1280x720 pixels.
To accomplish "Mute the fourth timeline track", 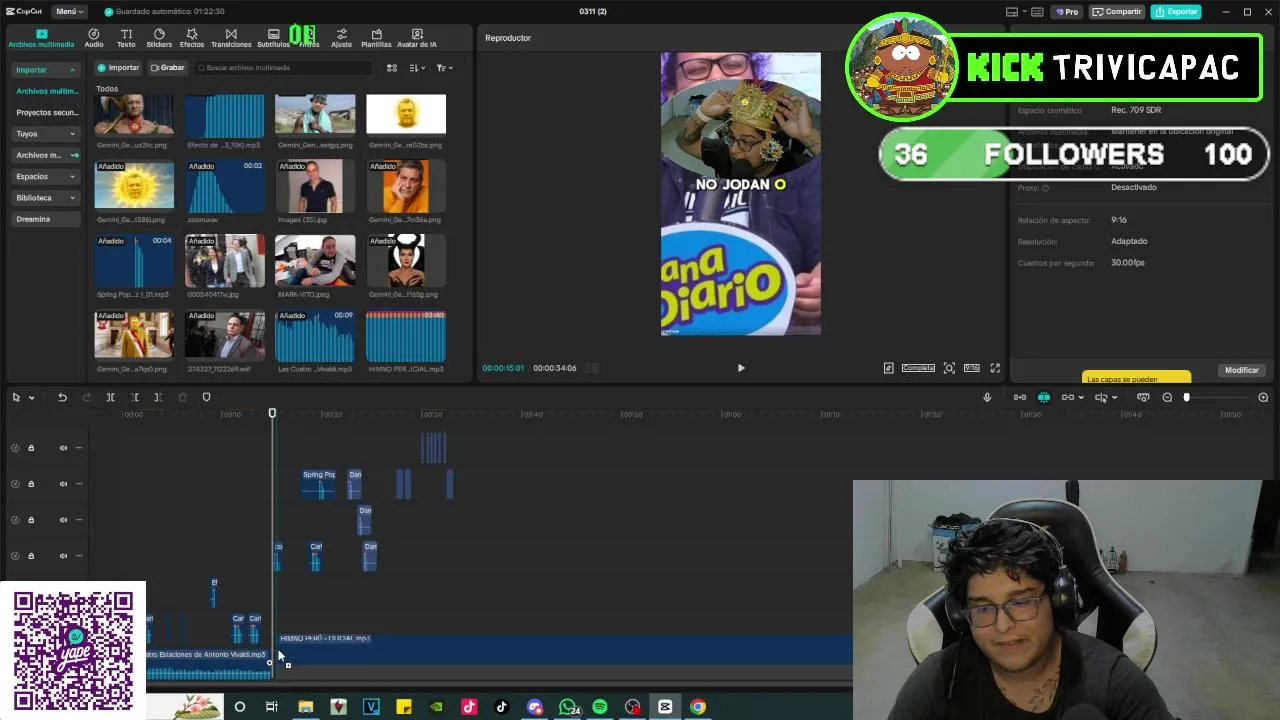I will (x=63, y=556).
